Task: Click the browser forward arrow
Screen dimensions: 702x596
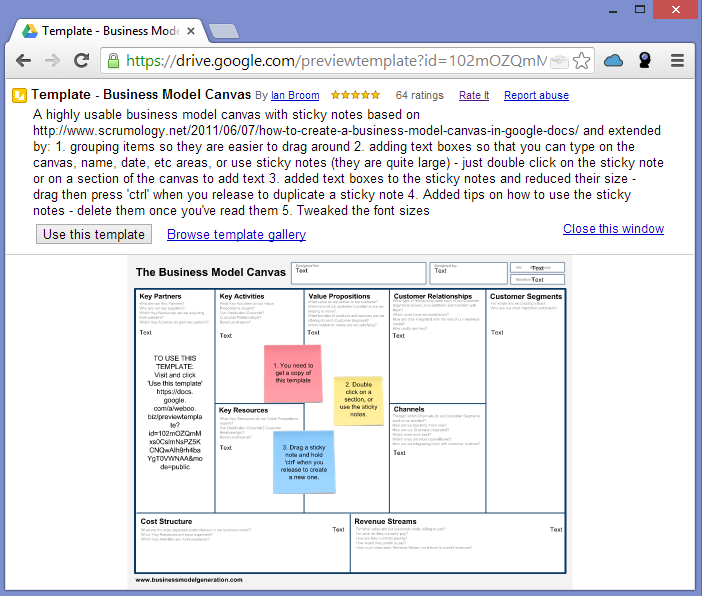Action: coord(52,60)
